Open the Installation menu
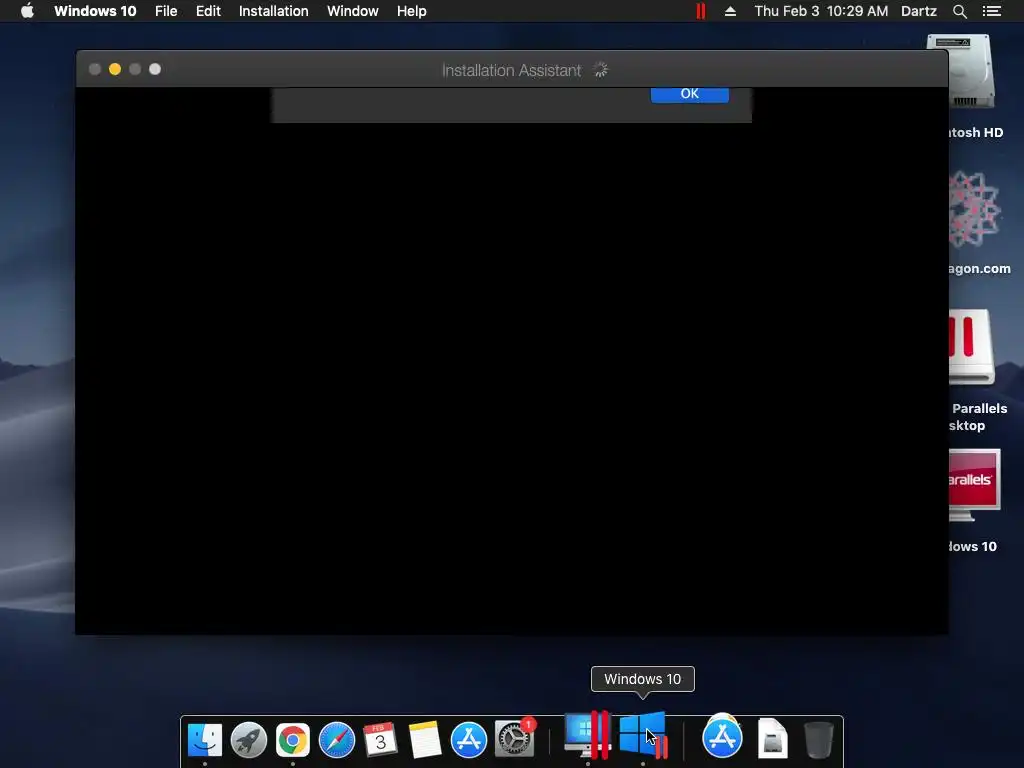The height and width of the screenshot is (768, 1024). tap(274, 11)
